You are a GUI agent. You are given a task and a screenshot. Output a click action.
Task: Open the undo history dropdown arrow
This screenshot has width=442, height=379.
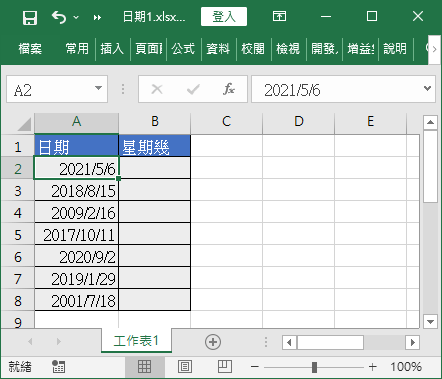pyautogui.click(x=76, y=17)
